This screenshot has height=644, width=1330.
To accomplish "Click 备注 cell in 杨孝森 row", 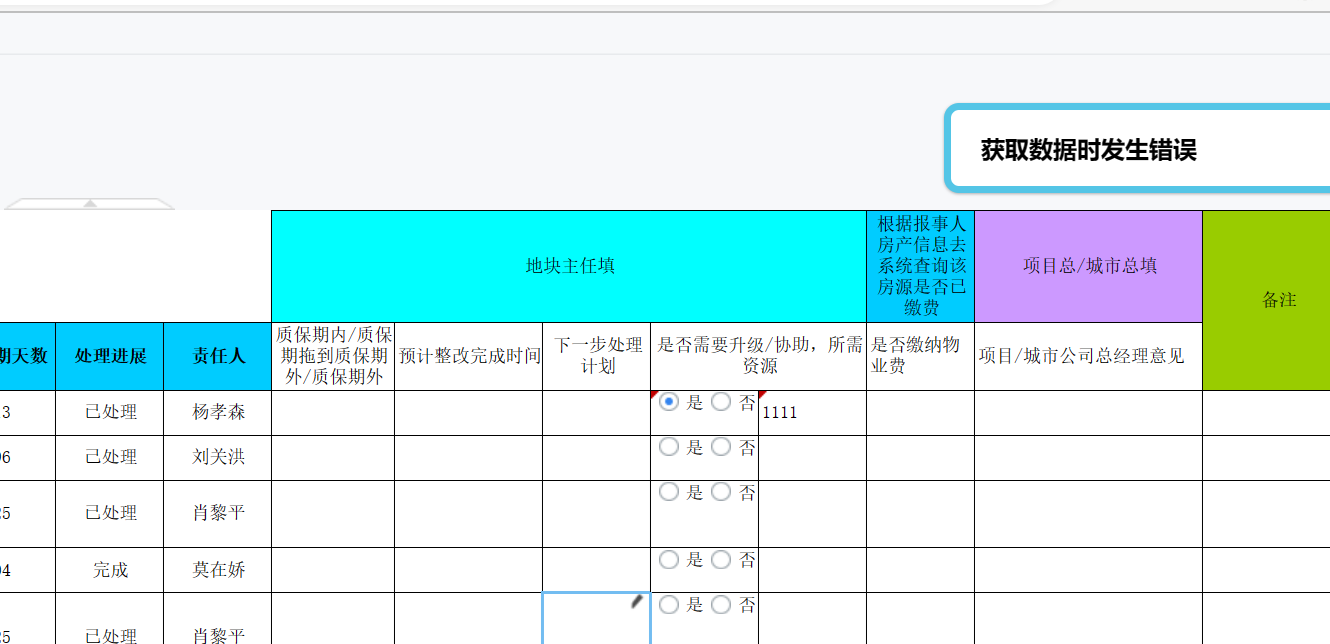I will [1266, 413].
